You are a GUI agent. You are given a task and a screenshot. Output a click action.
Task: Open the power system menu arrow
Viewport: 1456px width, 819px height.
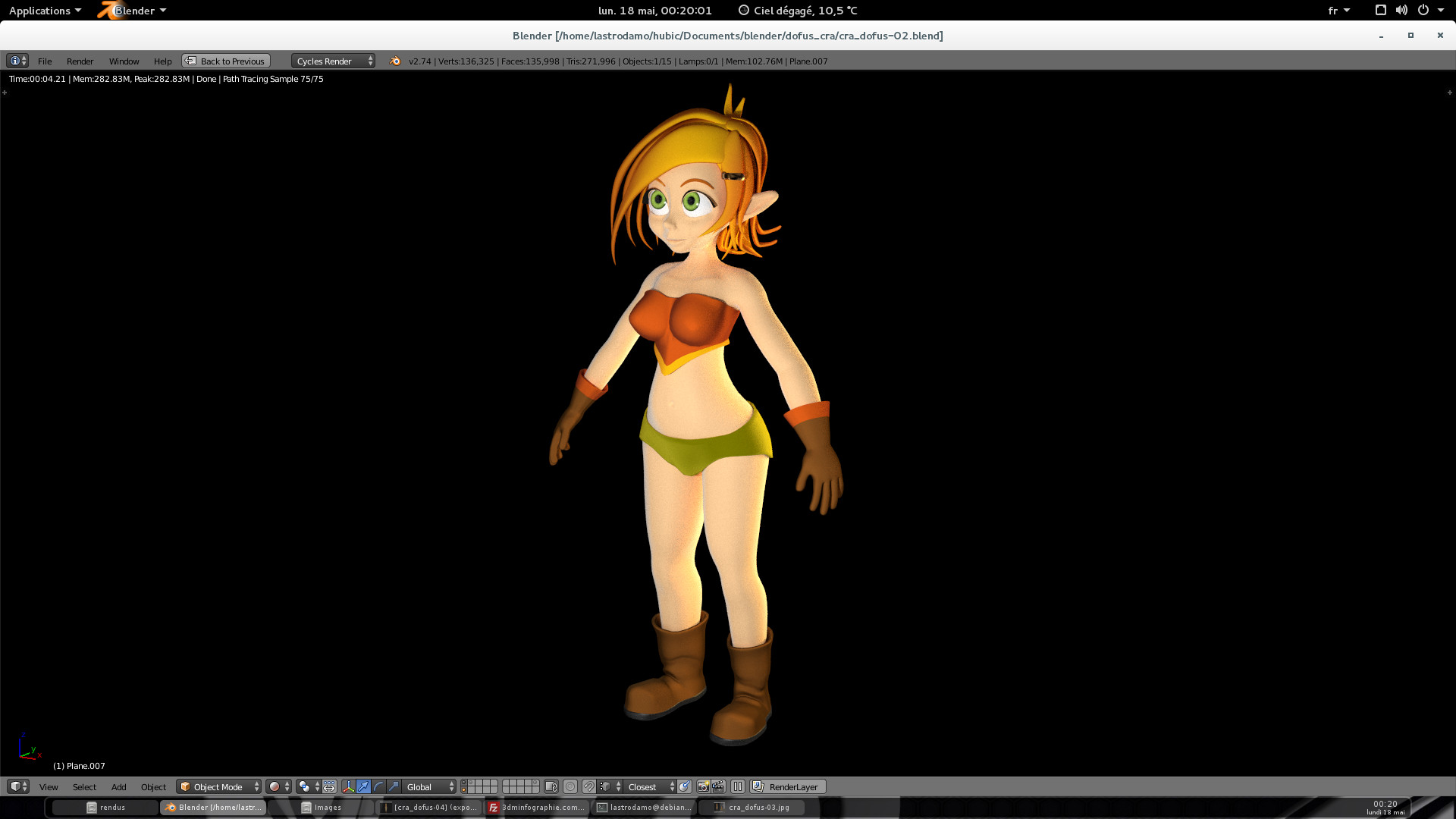click(1441, 10)
